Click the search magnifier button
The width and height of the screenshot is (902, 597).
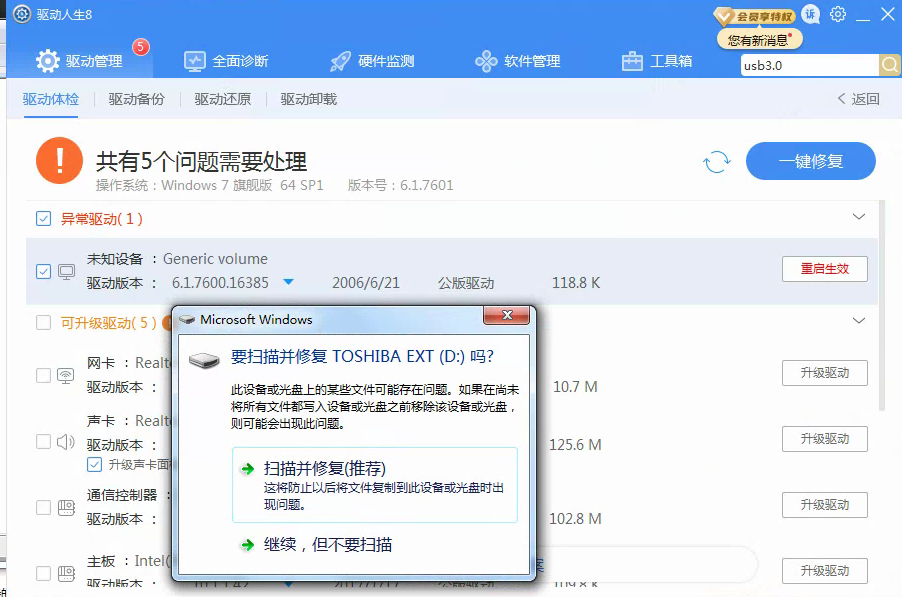890,65
